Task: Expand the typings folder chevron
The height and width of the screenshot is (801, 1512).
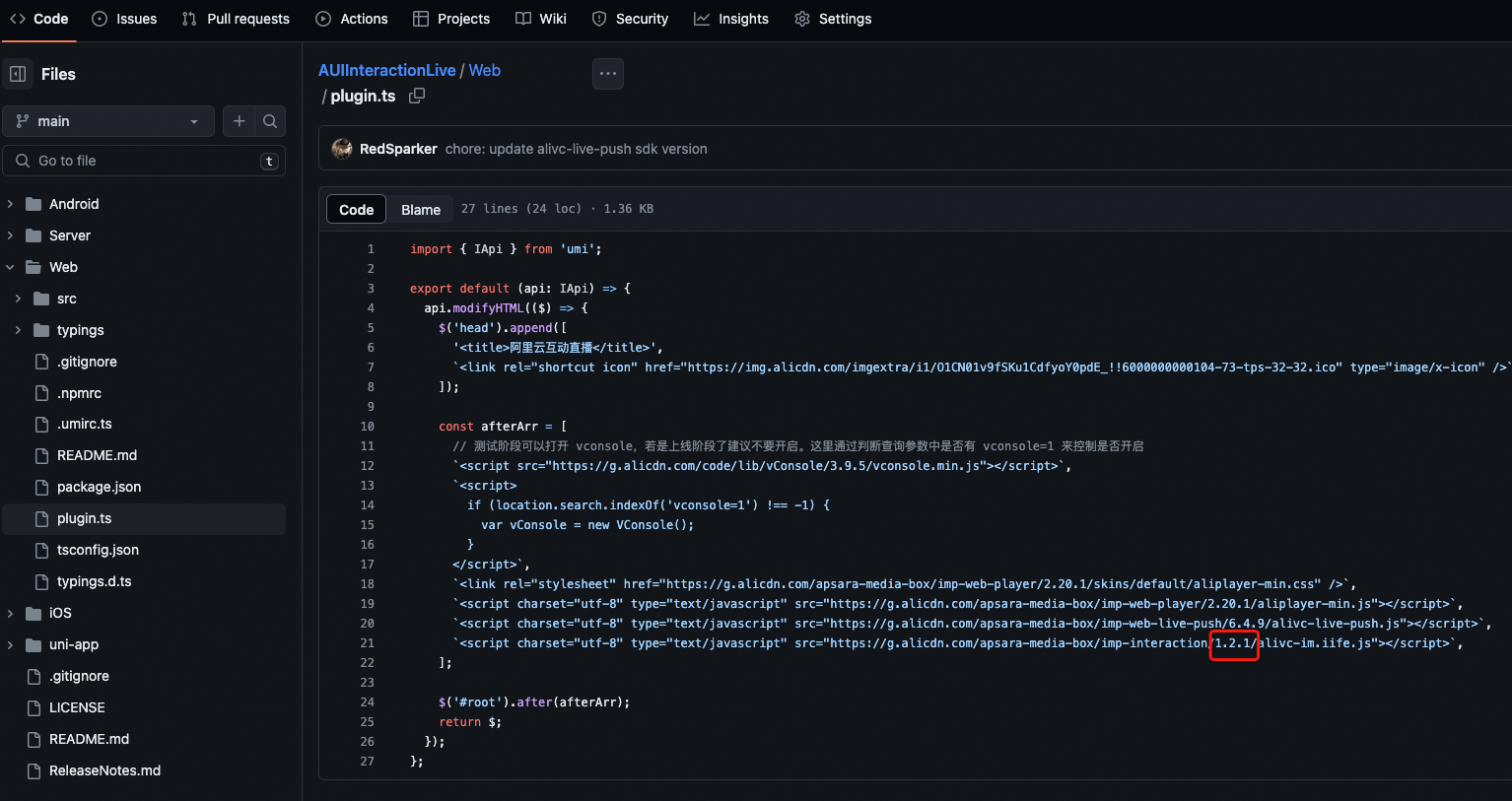Action: click(18, 330)
